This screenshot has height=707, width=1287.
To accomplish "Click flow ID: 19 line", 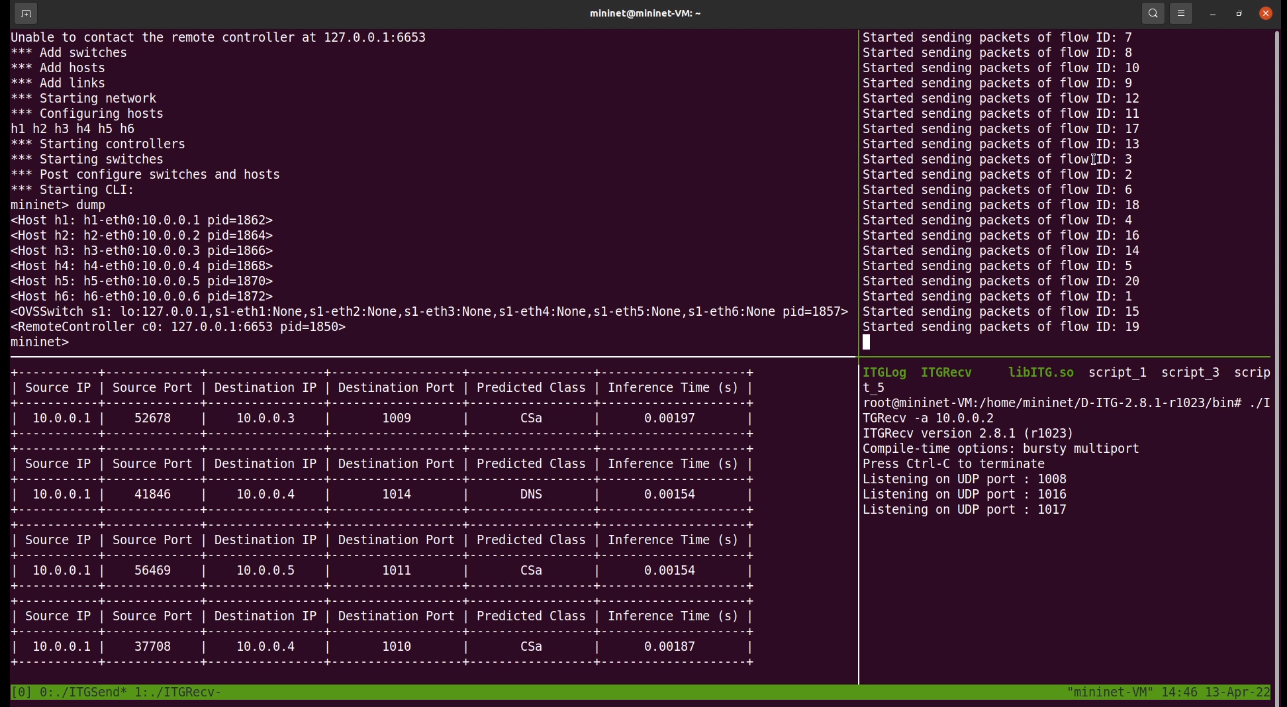I will tap(1001, 327).
